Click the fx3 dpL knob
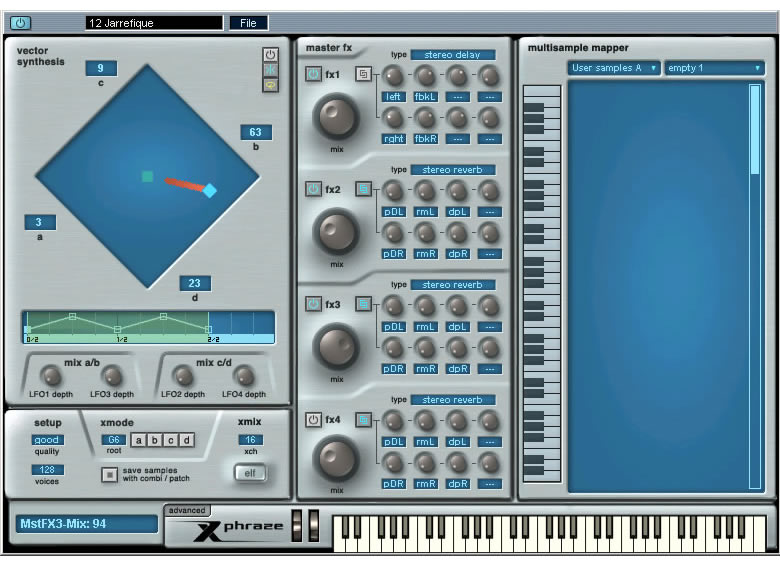780x566 pixels. [x=457, y=306]
